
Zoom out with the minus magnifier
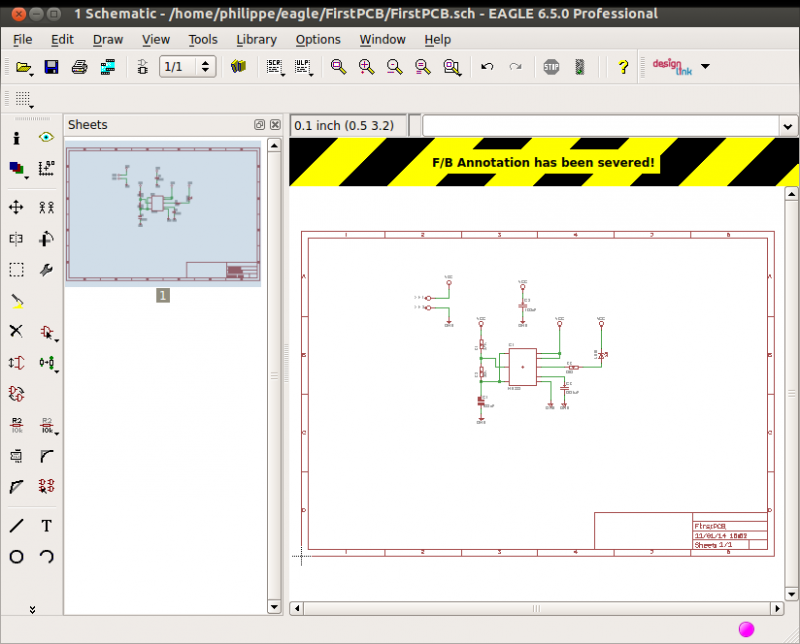(x=394, y=67)
